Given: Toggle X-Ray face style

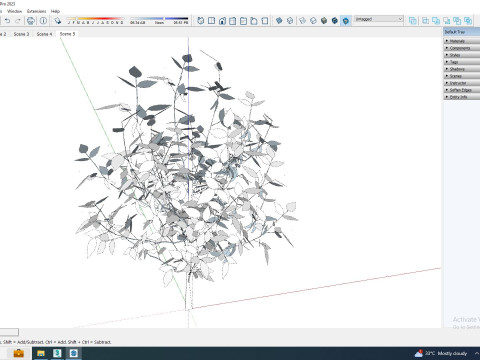Looking at the screenshot, I should [279, 21].
